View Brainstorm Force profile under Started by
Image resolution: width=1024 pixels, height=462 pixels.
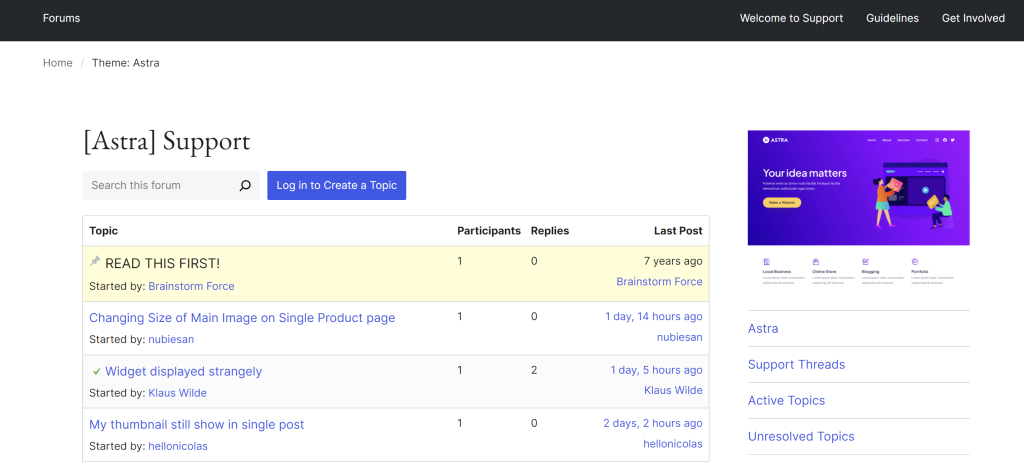click(191, 286)
